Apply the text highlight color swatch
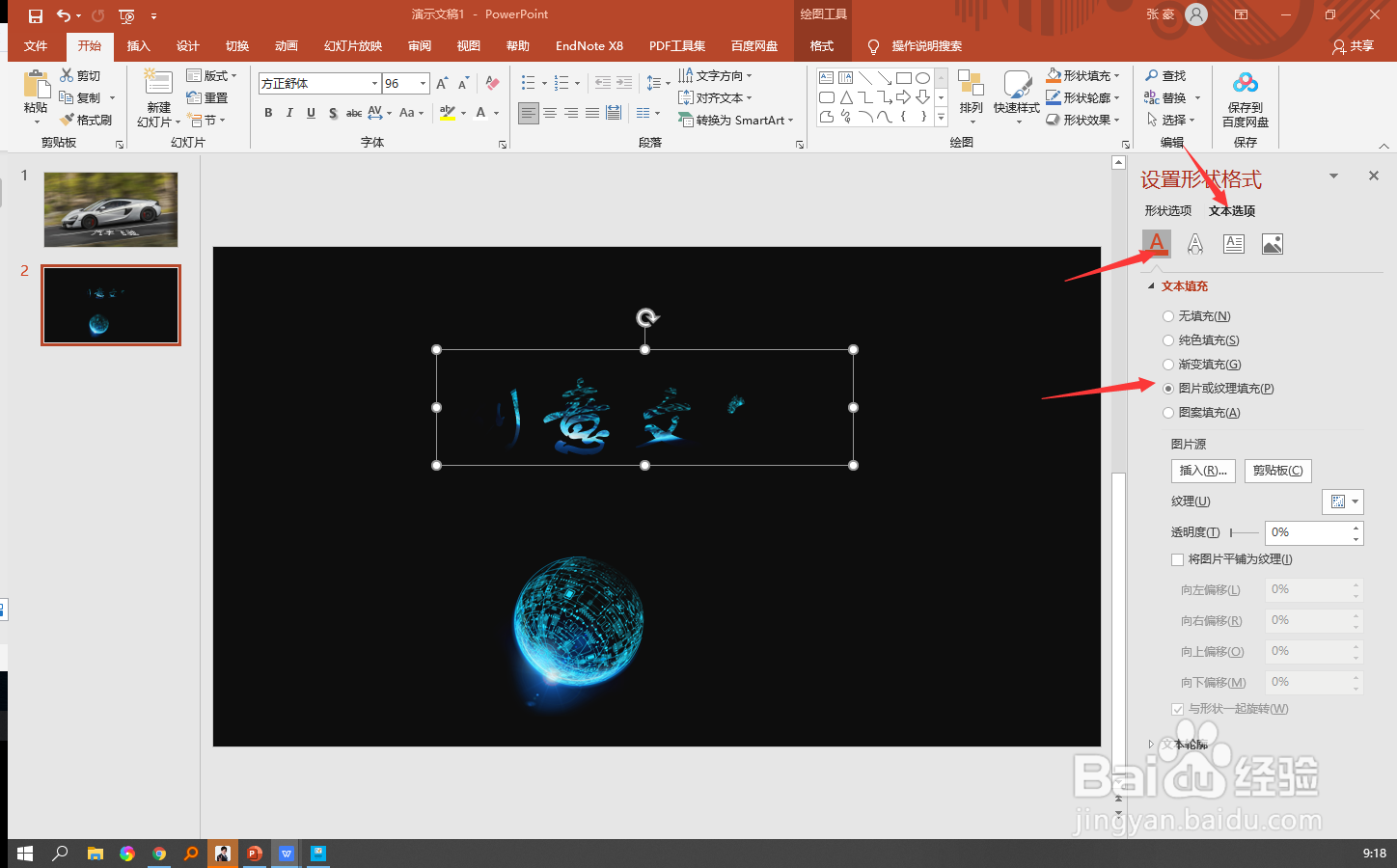 (x=447, y=113)
